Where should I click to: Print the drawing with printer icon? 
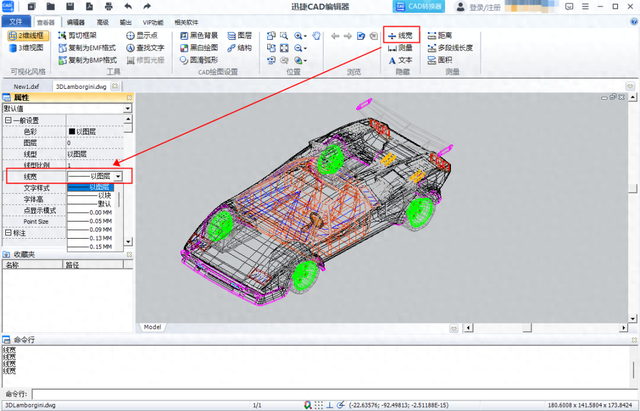point(108,7)
